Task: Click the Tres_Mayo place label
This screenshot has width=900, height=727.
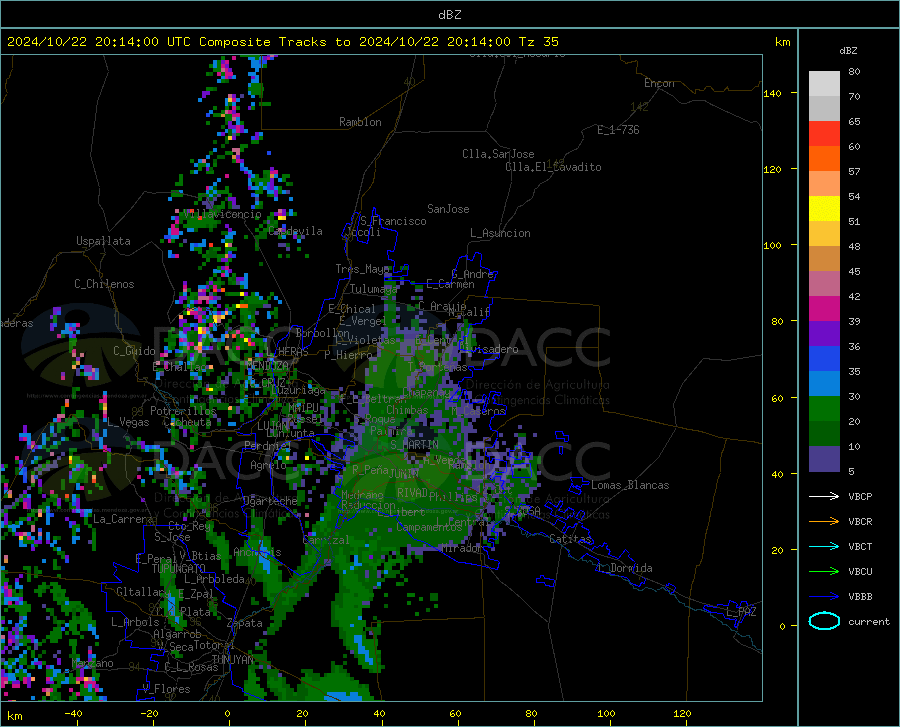Action: coord(362,269)
